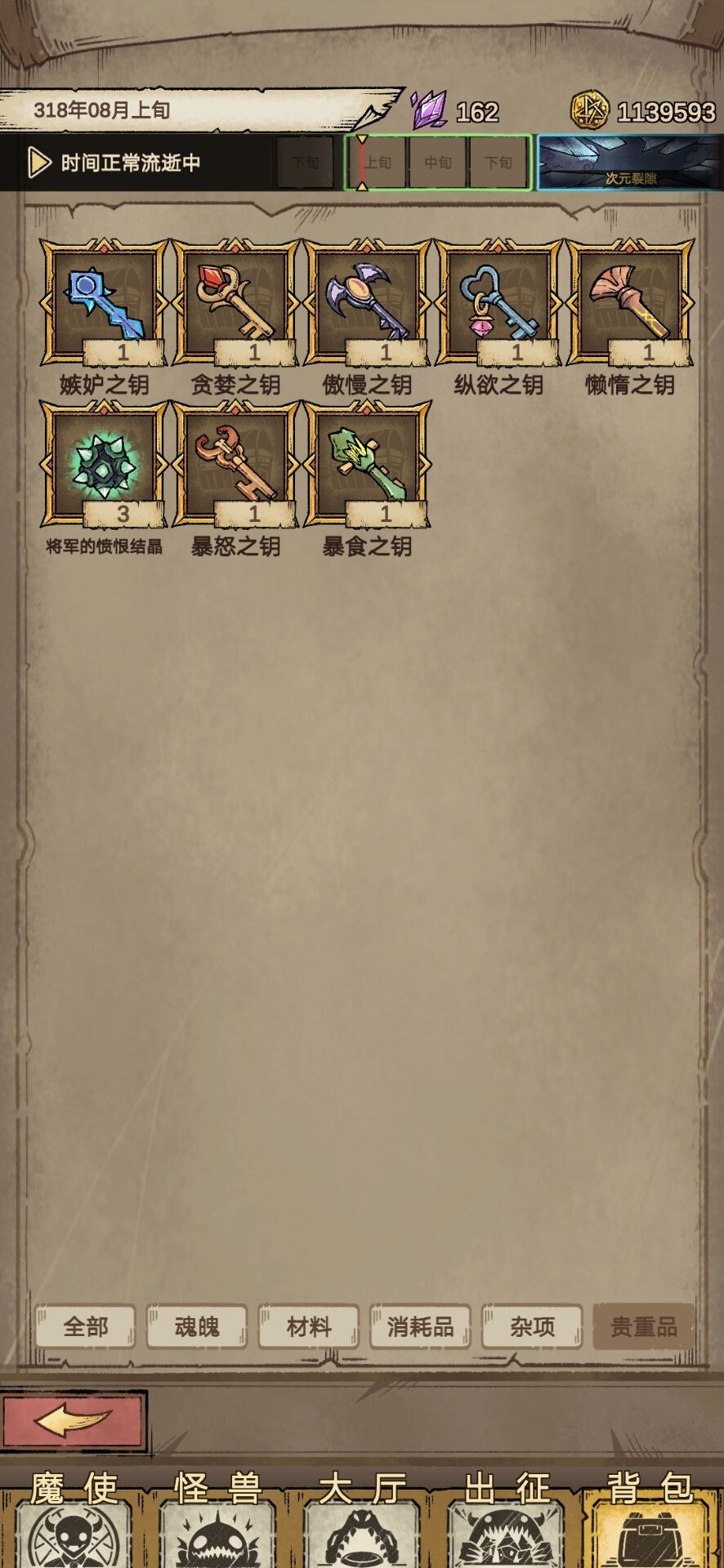Image resolution: width=724 pixels, height=1568 pixels.
Task: Open the 杂项 filter tab
Action: point(532,1326)
